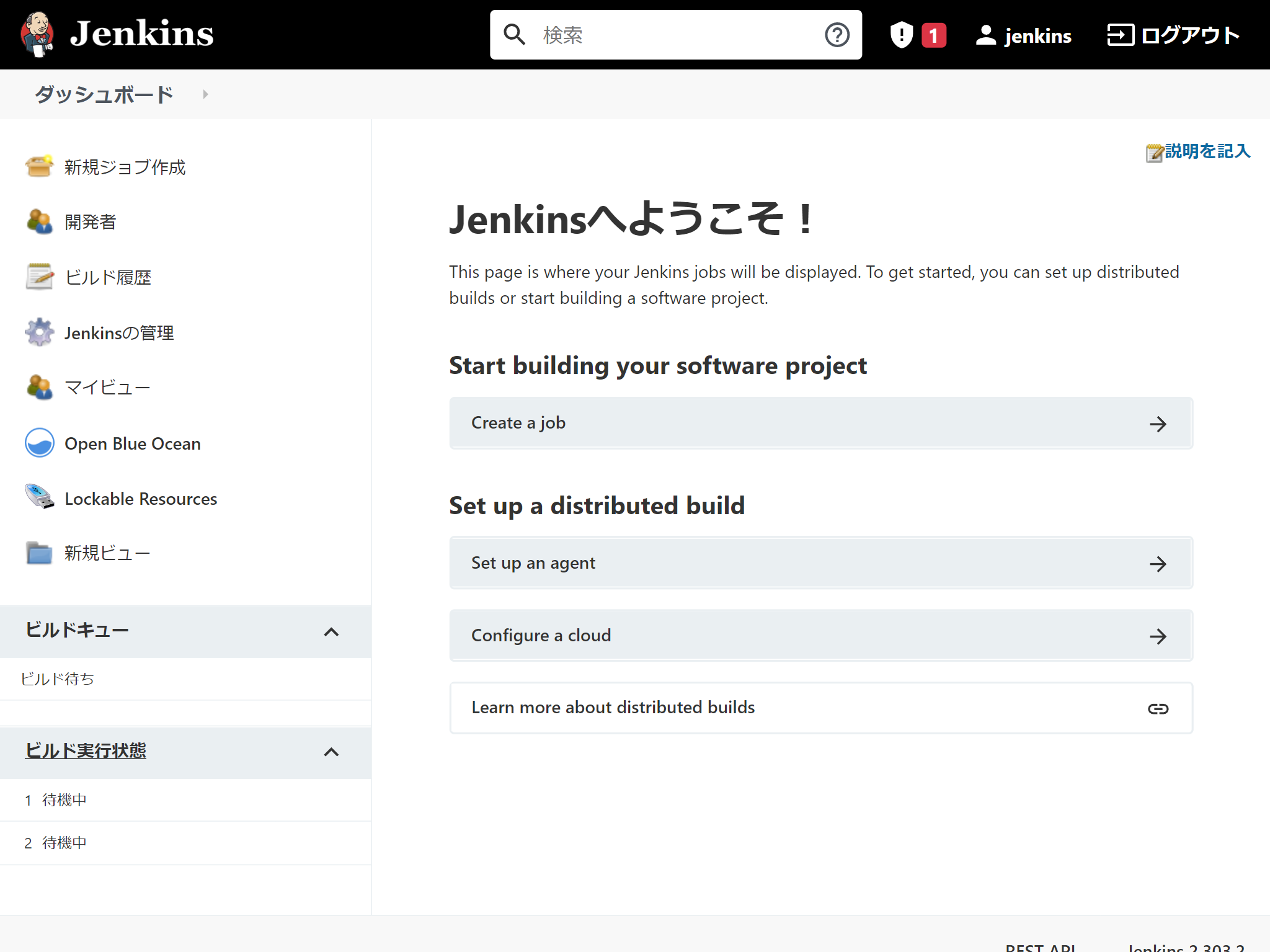The image size is (1270, 952).
Task: Click the Lockable Resources USB icon
Action: (39, 497)
